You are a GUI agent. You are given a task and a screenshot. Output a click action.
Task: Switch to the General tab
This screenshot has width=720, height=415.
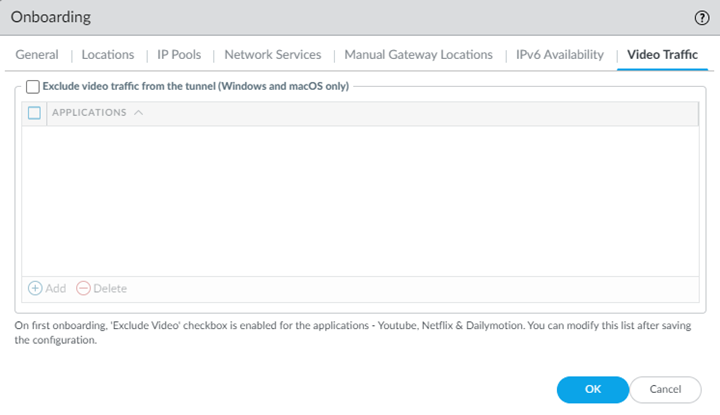click(37, 55)
